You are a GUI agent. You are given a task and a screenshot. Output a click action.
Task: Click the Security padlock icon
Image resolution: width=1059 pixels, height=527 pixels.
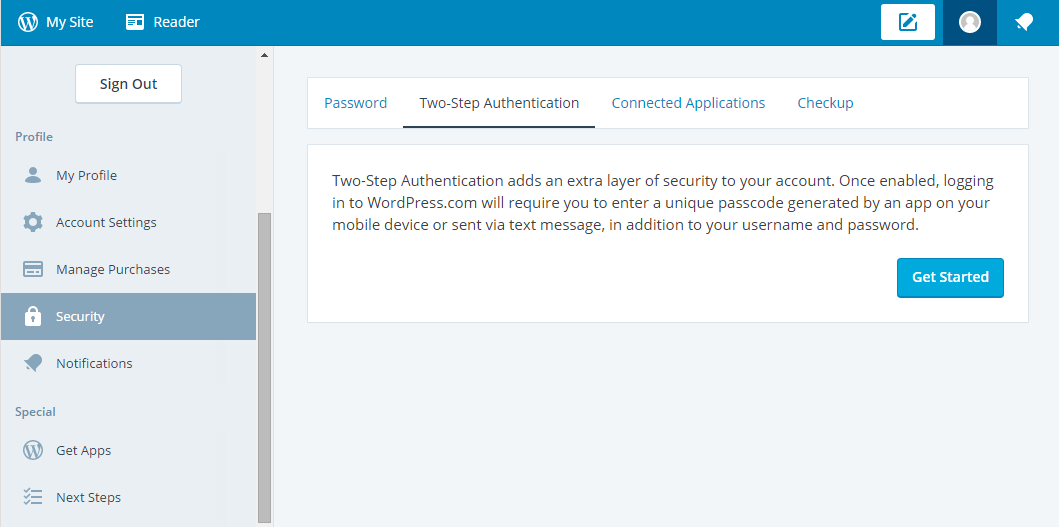pos(32,316)
